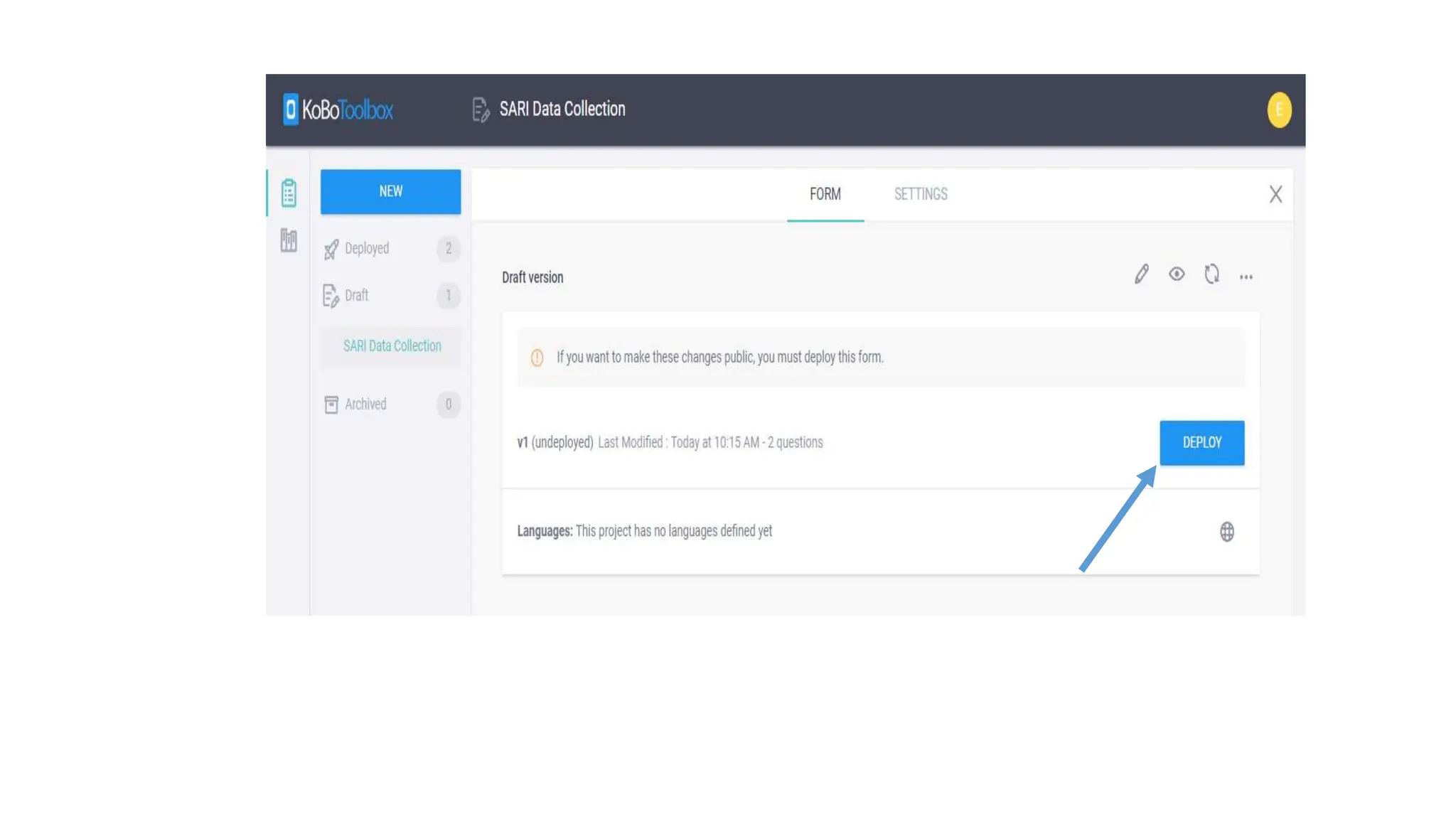Click the DEPLOY button
The width and height of the screenshot is (1456, 819).
[1201, 443]
